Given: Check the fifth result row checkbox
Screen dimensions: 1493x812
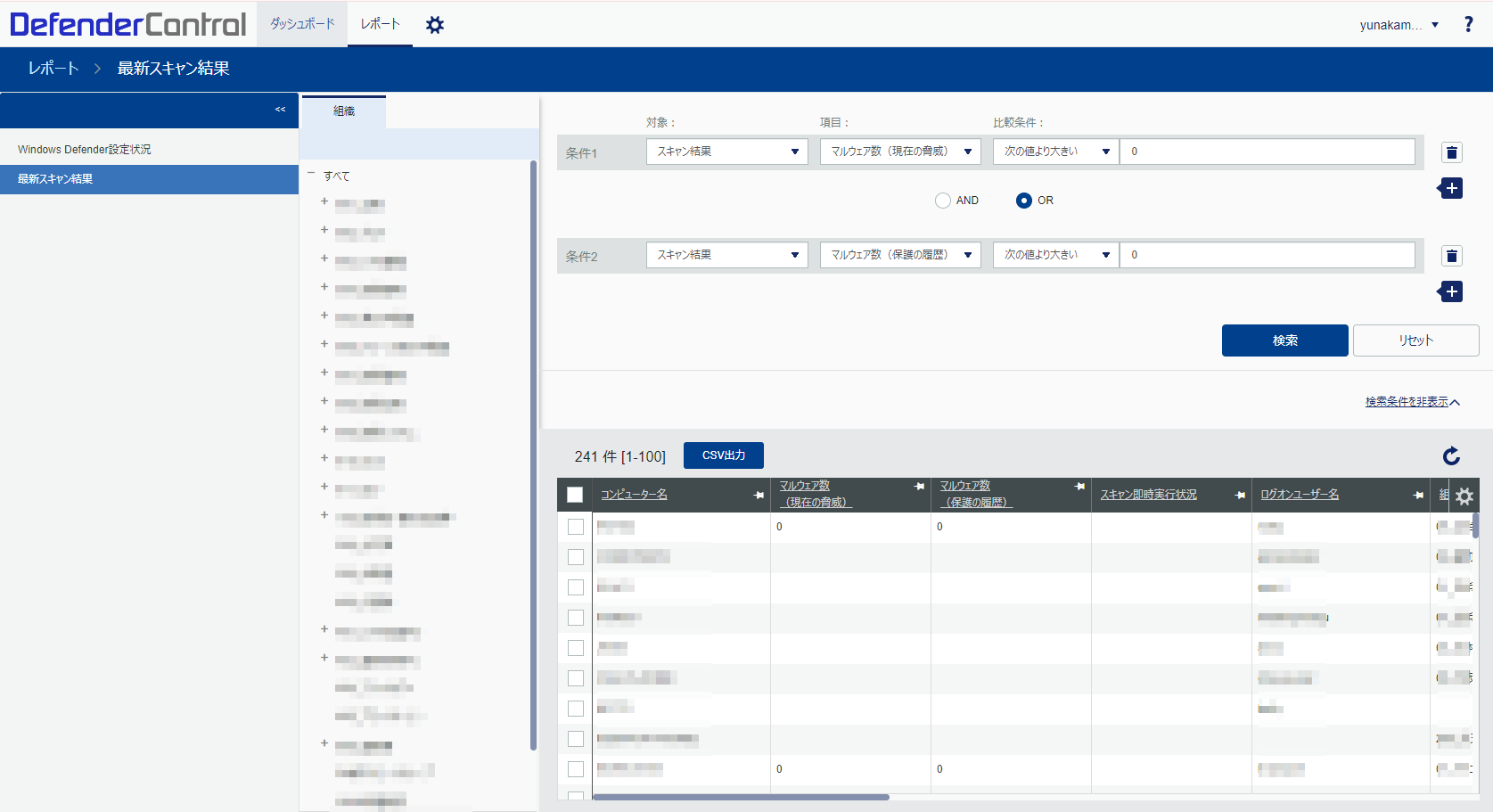Looking at the screenshot, I should (576, 648).
